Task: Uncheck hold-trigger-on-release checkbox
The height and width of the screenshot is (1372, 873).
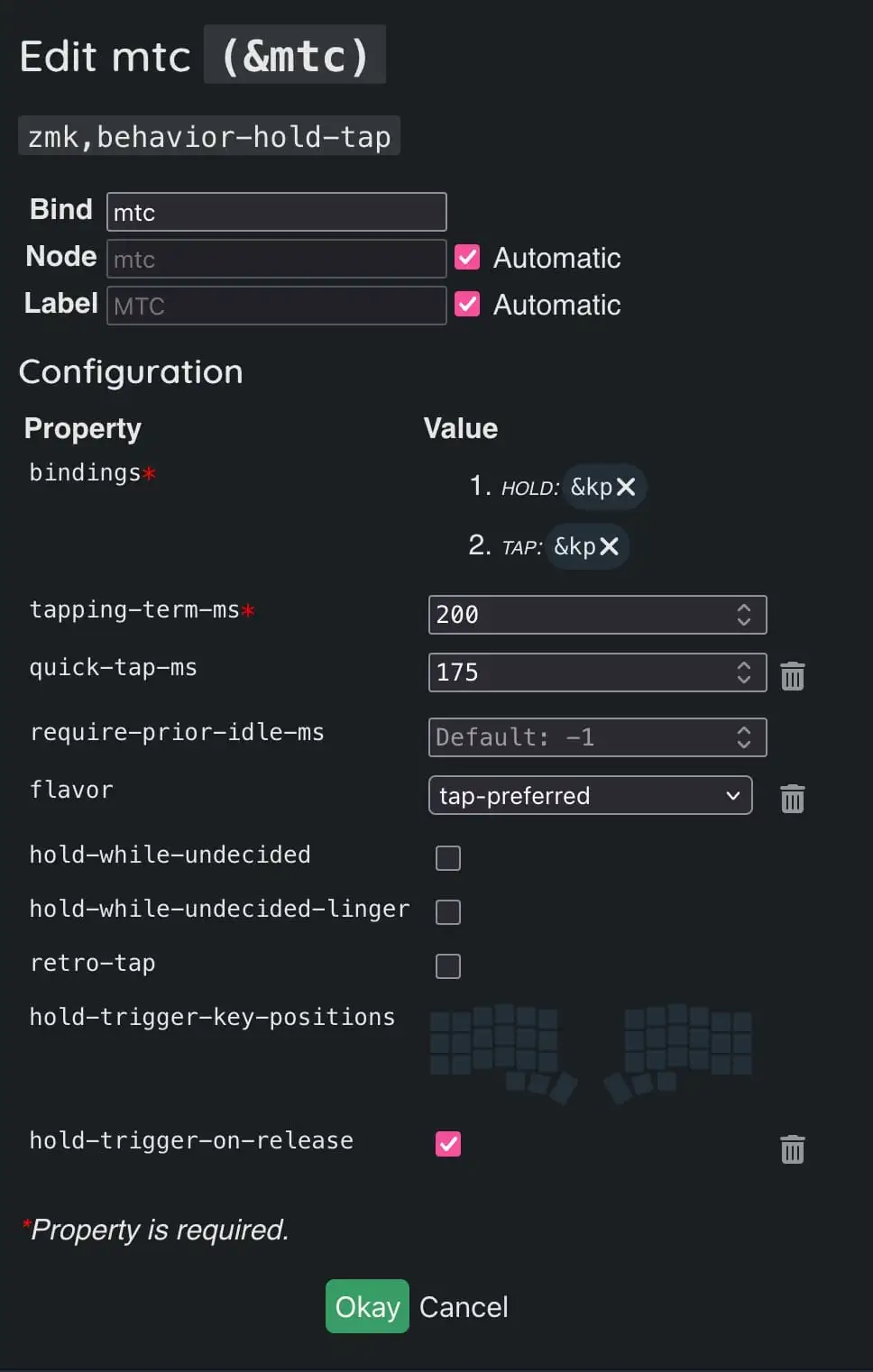Action: click(448, 1143)
